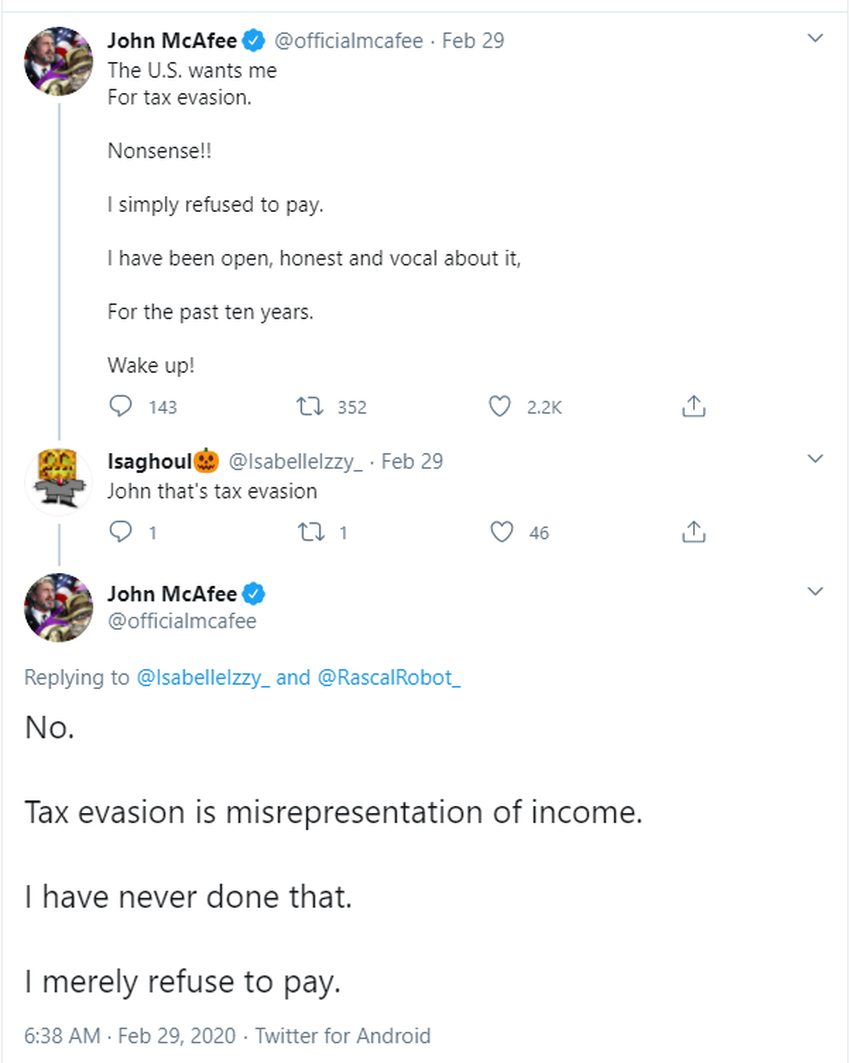Retweet the original tax evasion tweet
This screenshot has width=850, height=1063.
click(x=309, y=406)
